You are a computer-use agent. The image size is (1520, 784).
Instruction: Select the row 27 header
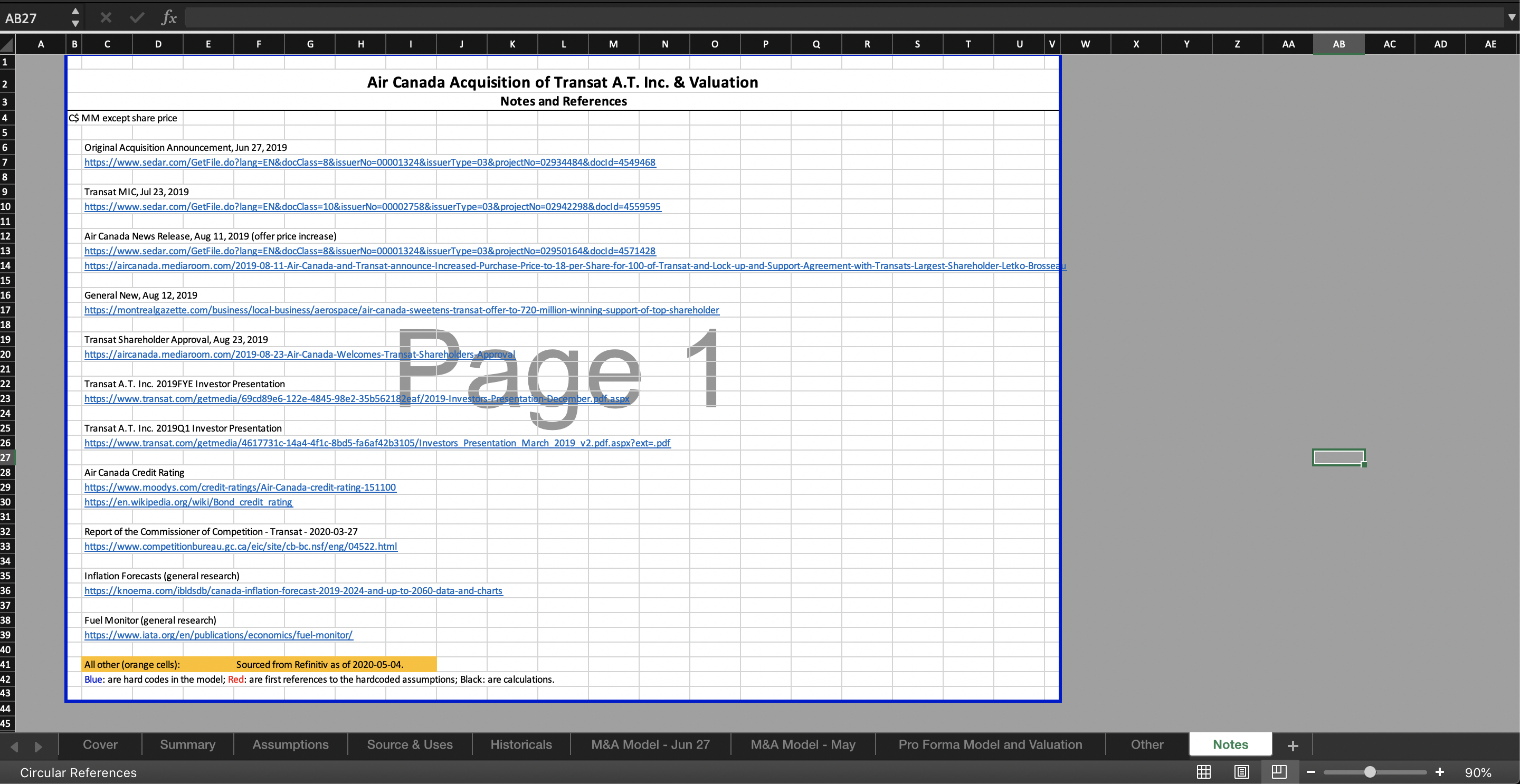(7, 457)
